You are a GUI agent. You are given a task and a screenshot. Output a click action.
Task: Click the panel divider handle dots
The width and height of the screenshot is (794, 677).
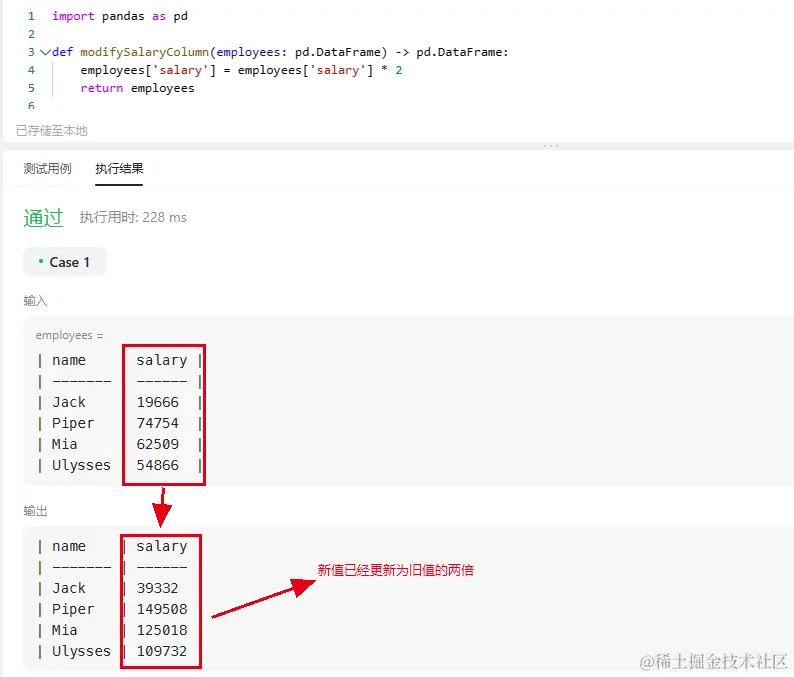tap(551, 146)
